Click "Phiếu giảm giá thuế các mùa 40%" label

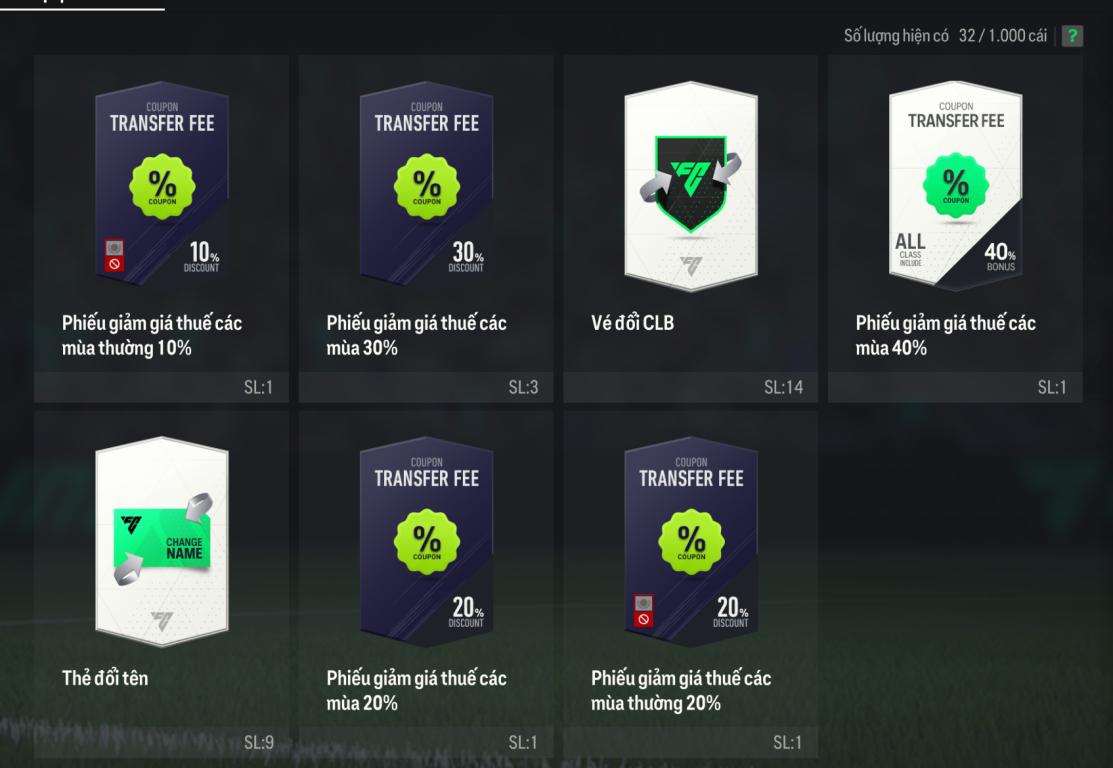coord(945,335)
